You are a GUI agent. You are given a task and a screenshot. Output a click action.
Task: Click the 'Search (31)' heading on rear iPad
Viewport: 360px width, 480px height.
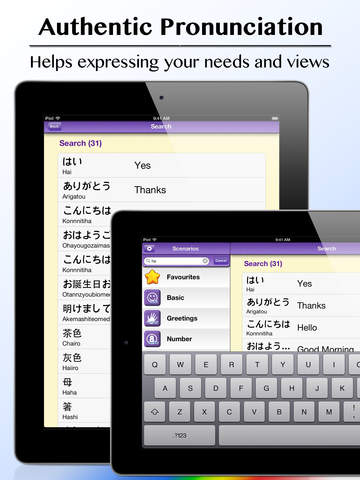80,143
